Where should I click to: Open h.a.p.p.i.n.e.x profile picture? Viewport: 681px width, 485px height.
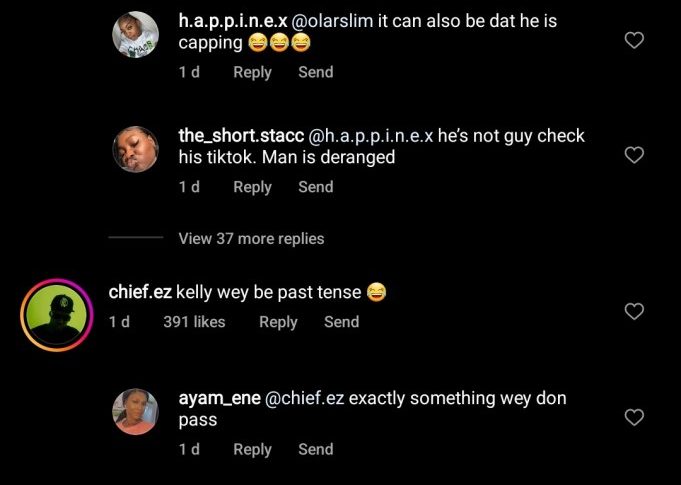pos(135,35)
